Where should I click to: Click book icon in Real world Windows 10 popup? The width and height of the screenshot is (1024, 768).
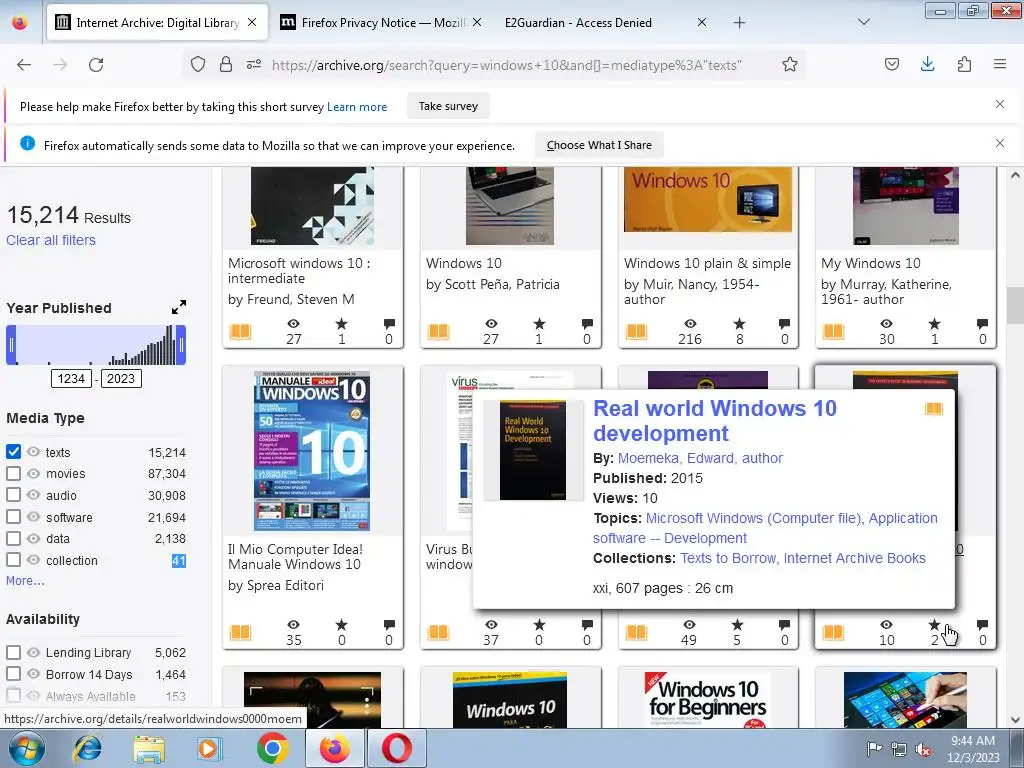934,409
